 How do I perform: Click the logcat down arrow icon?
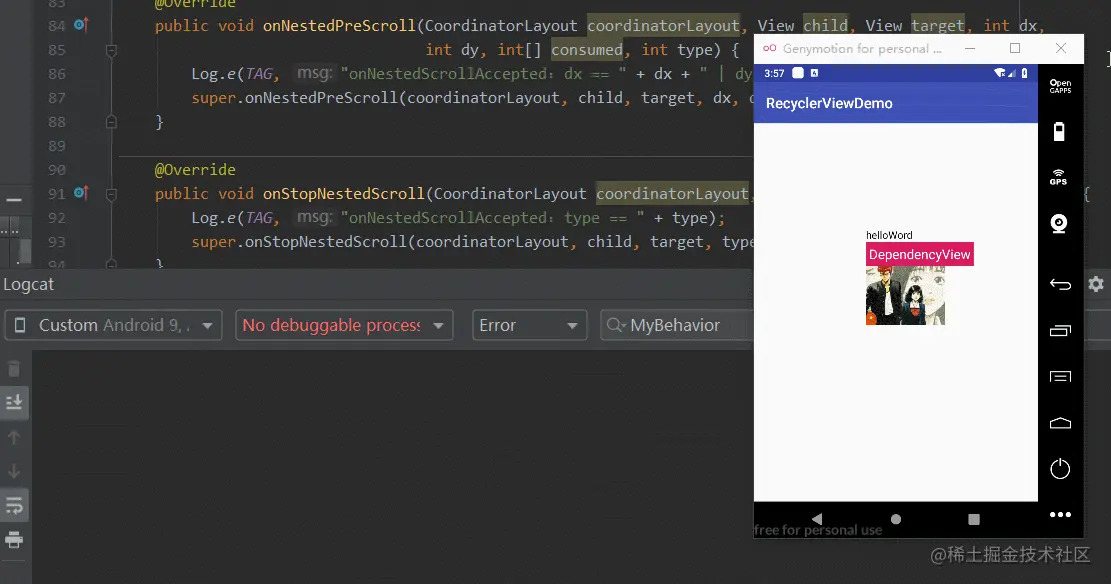[14, 471]
